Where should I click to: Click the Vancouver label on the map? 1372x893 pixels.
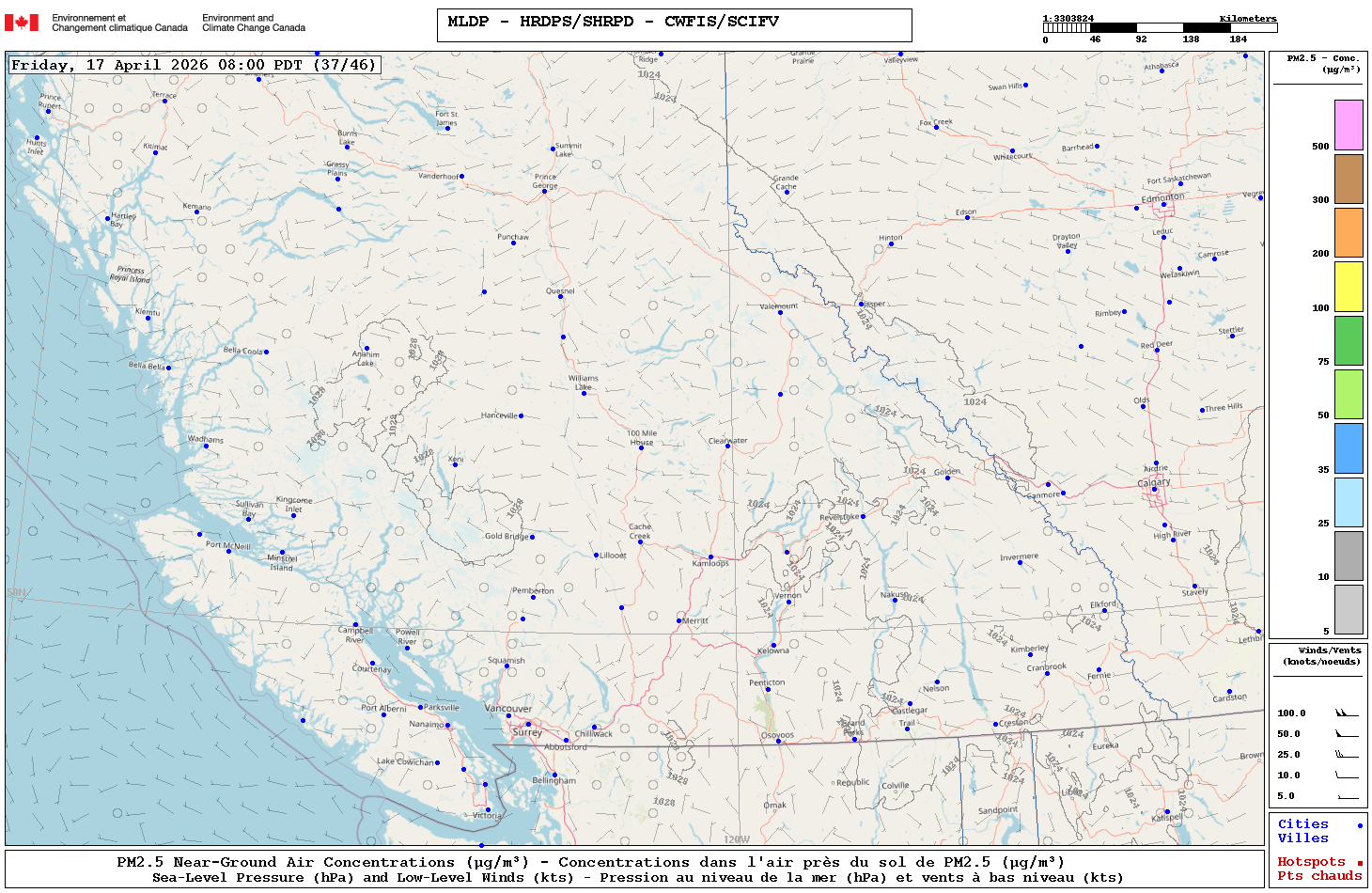click(507, 709)
